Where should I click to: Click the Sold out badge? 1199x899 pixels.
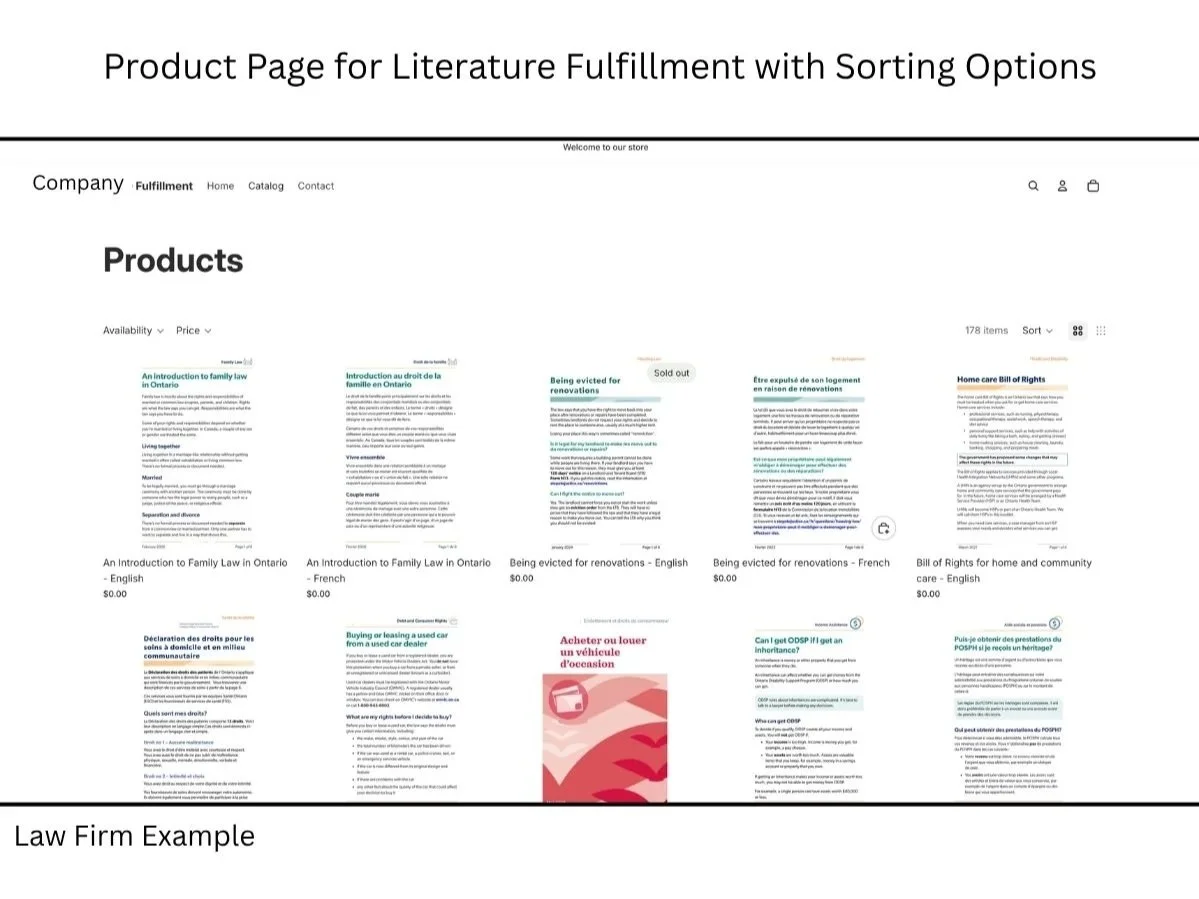[x=671, y=373]
